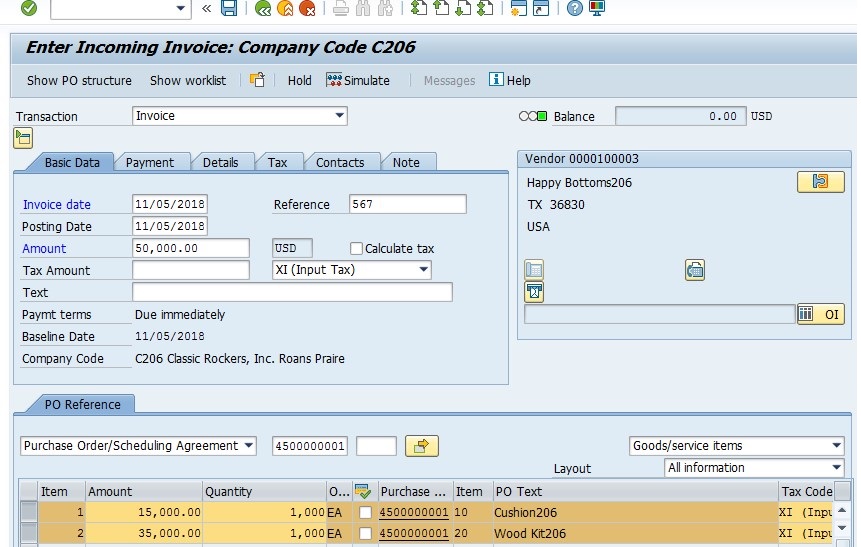Open the Details tab
This screenshot has width=861, height=547.
coord(220,162)
